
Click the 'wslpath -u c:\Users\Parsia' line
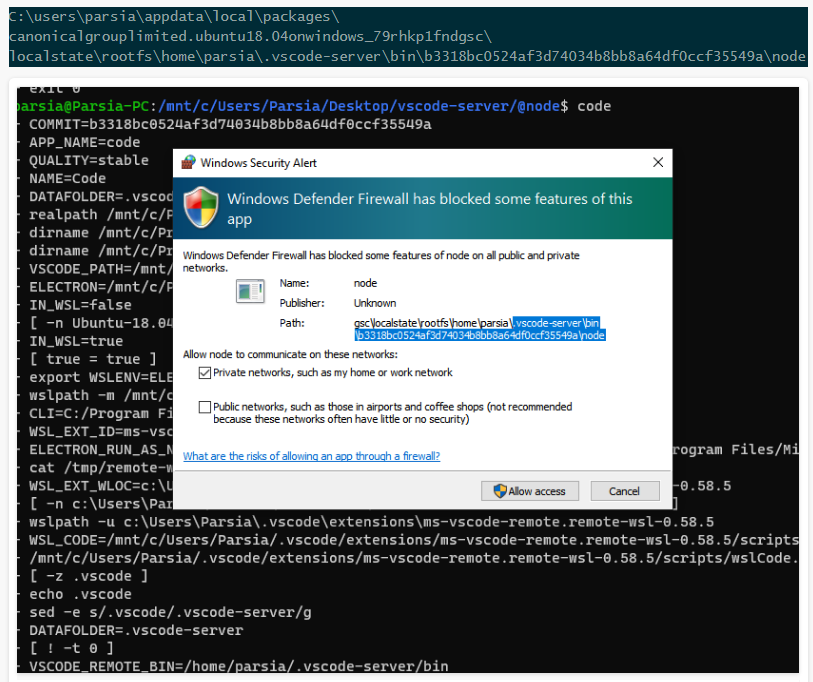point(371,522)
